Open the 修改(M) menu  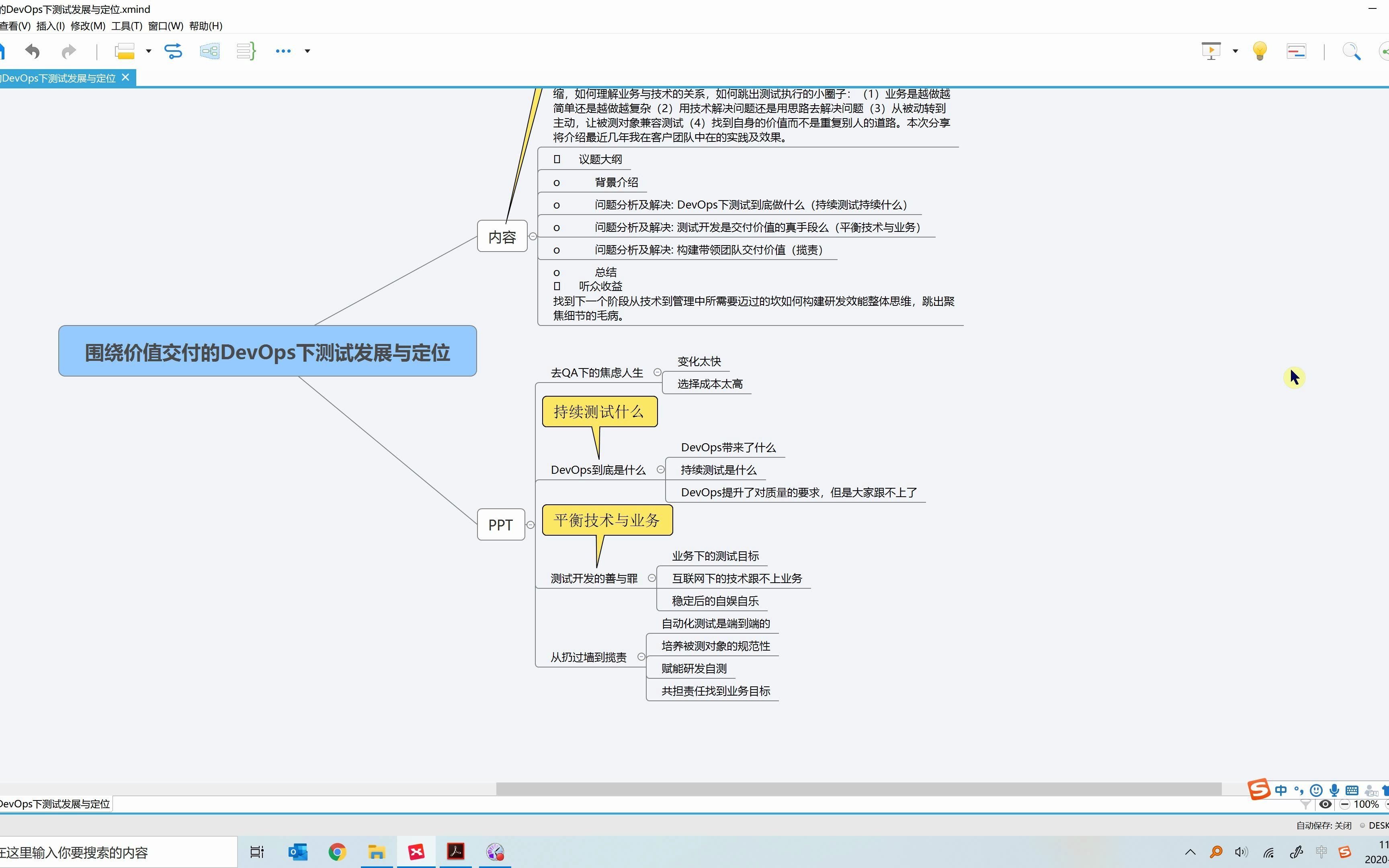(x=88, y=26)
